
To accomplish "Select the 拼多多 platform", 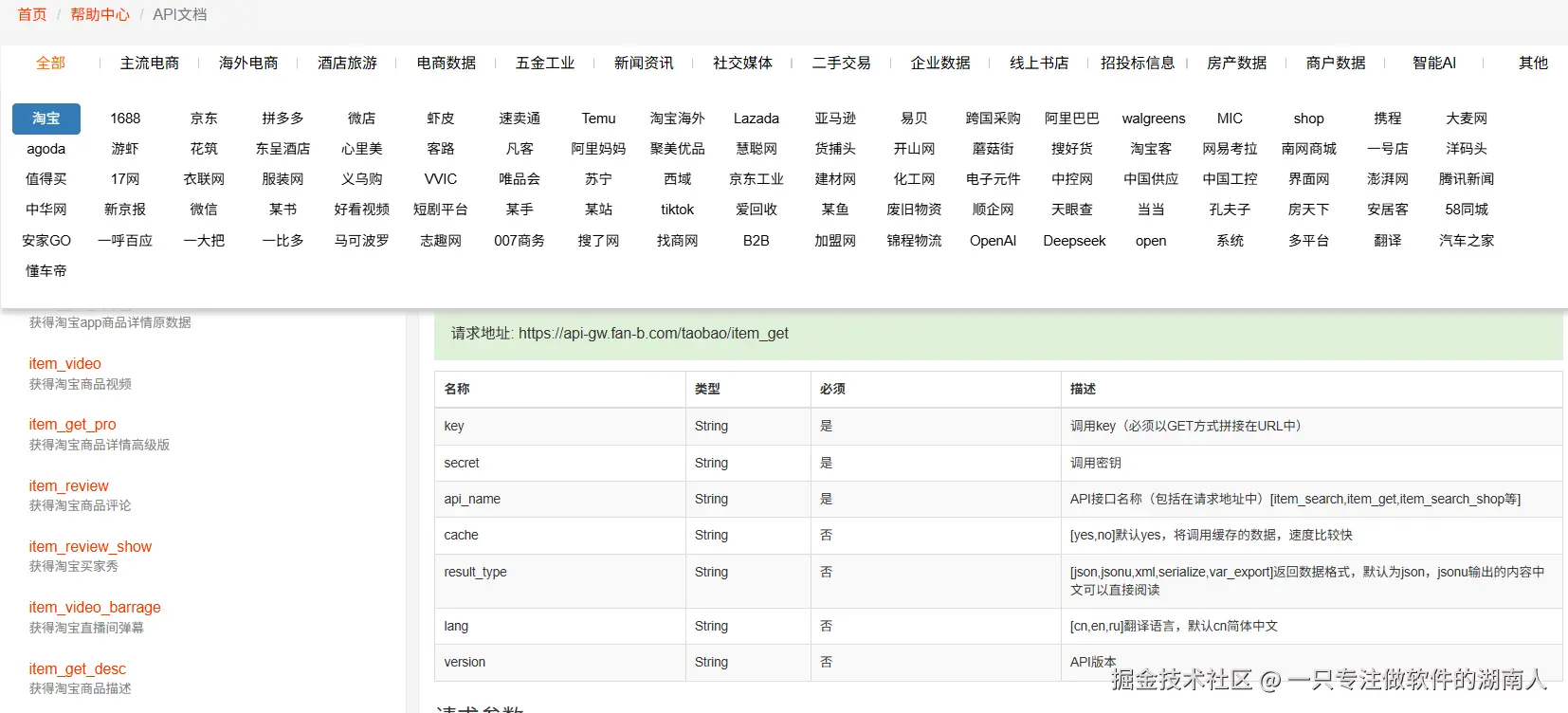I will pos(283,119).
